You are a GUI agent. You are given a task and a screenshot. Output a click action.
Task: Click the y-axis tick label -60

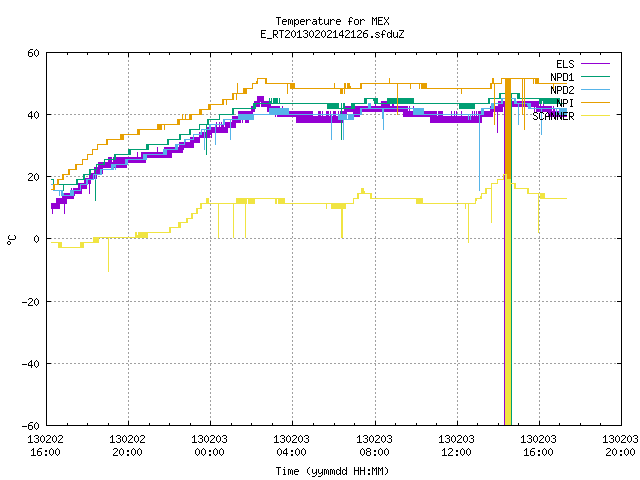pyautogui.click(x=31, y=426)
